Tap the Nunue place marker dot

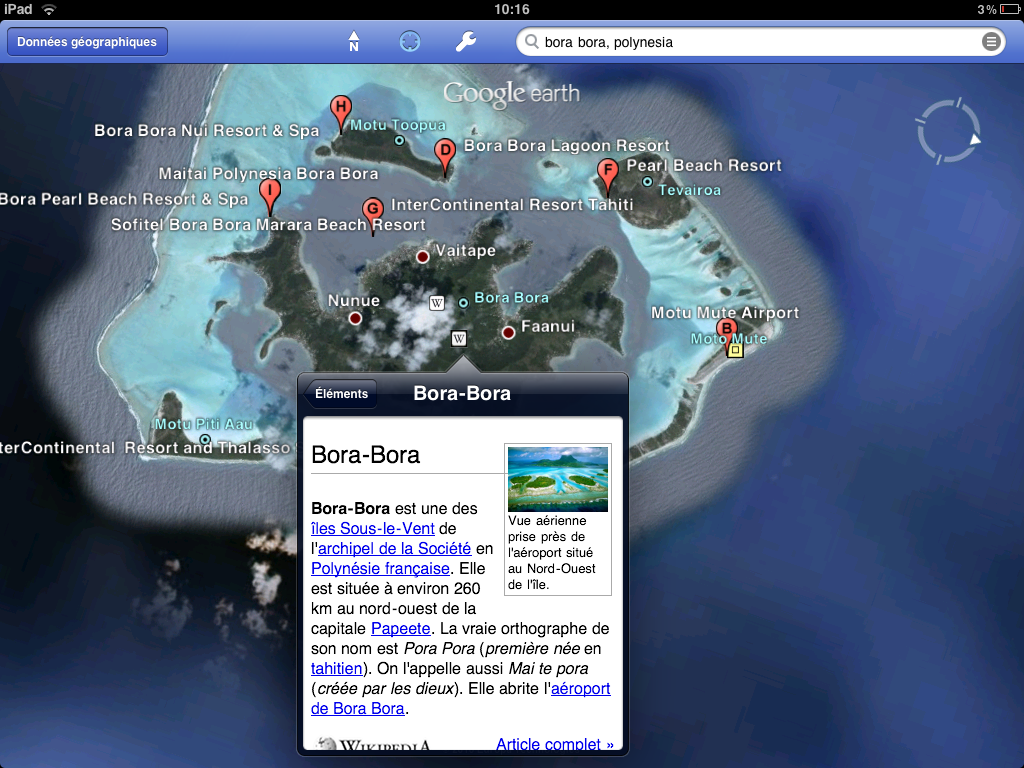click(x=355, y=319)
